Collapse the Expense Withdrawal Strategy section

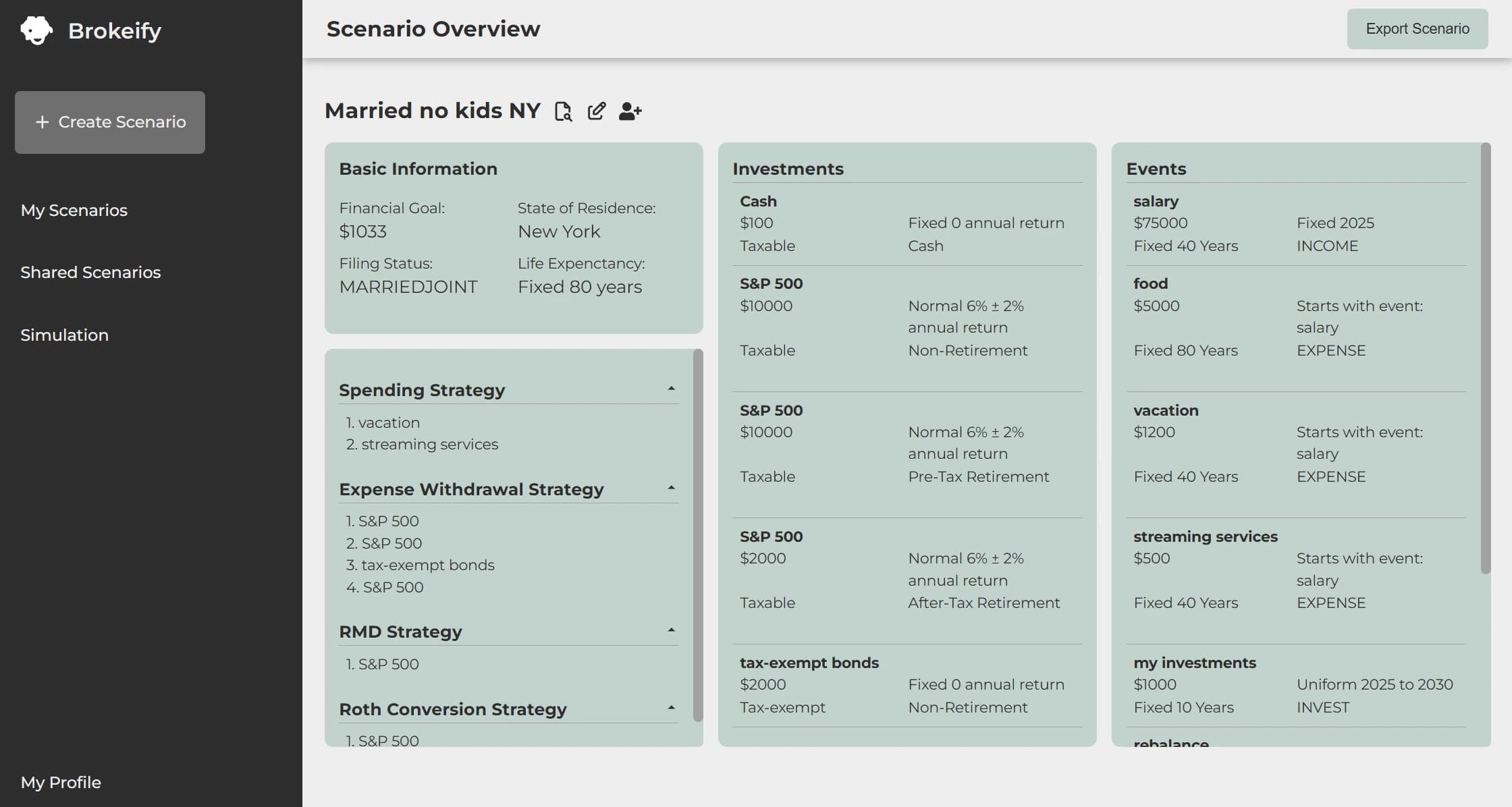[x=670, y=487]
